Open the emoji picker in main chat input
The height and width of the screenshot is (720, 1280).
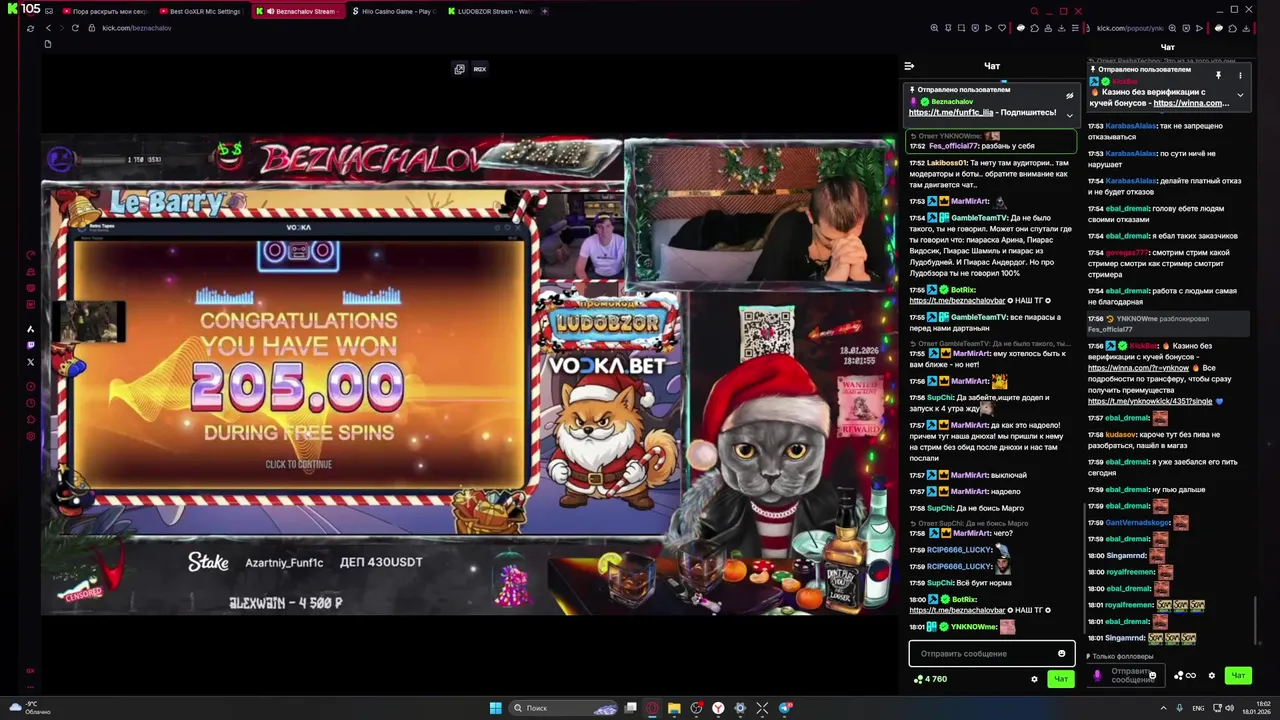point(1061,653)
